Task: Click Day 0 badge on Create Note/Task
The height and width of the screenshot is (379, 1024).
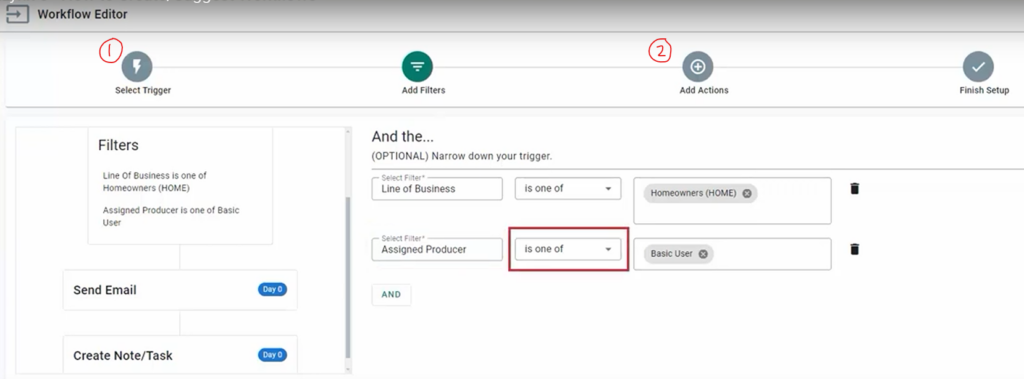Action: point(272,355)
